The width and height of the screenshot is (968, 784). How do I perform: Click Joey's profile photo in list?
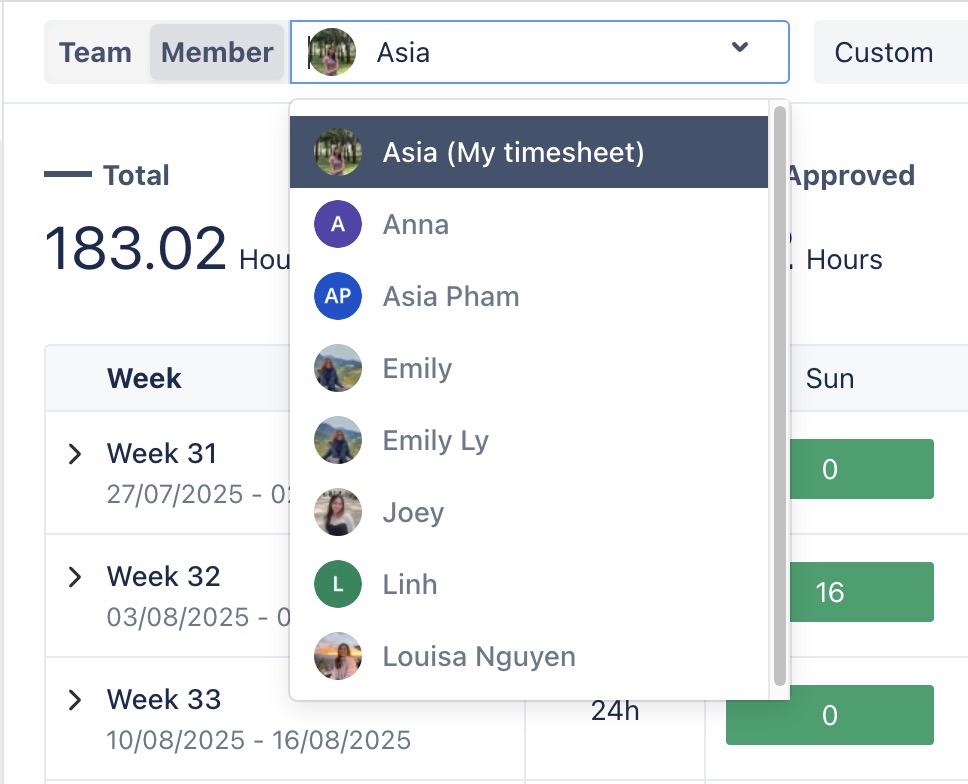click(x=338, y=513)
